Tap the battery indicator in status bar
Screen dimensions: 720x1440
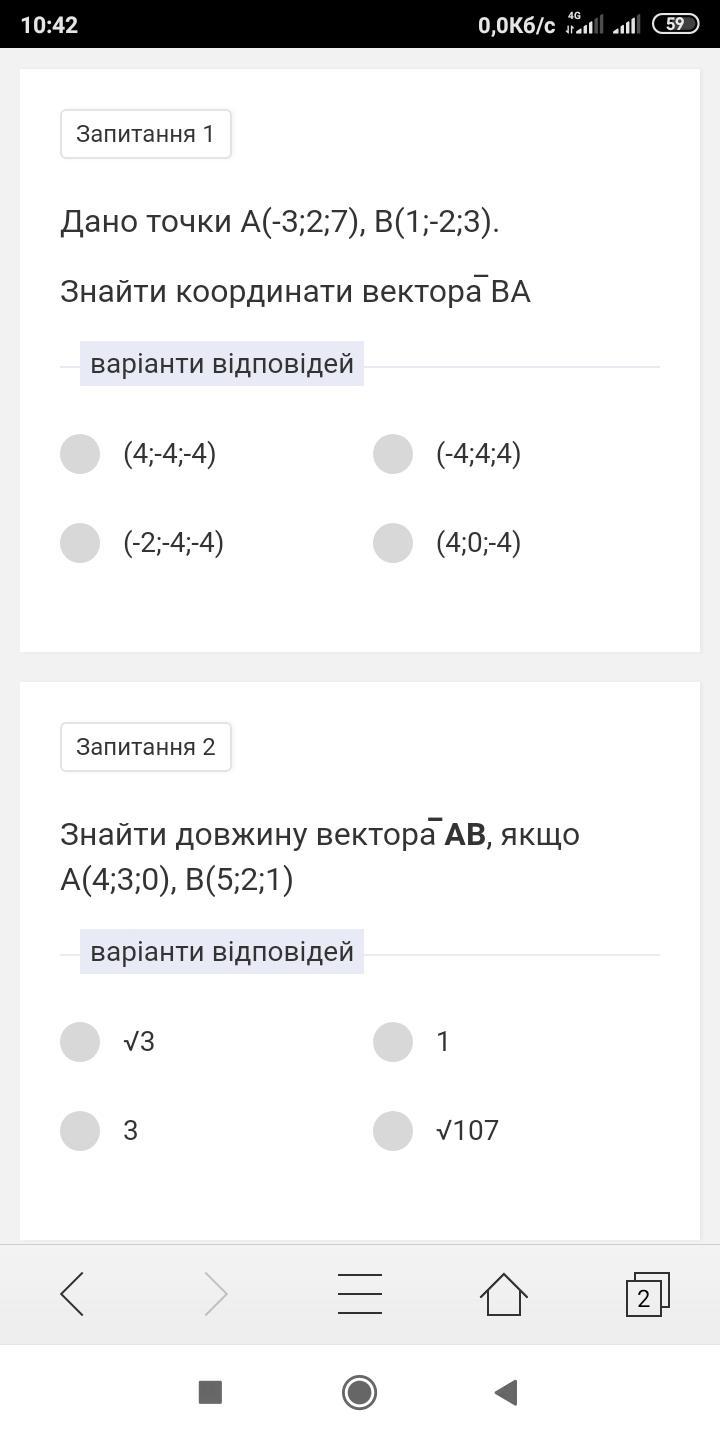click(x=676, y=24)
